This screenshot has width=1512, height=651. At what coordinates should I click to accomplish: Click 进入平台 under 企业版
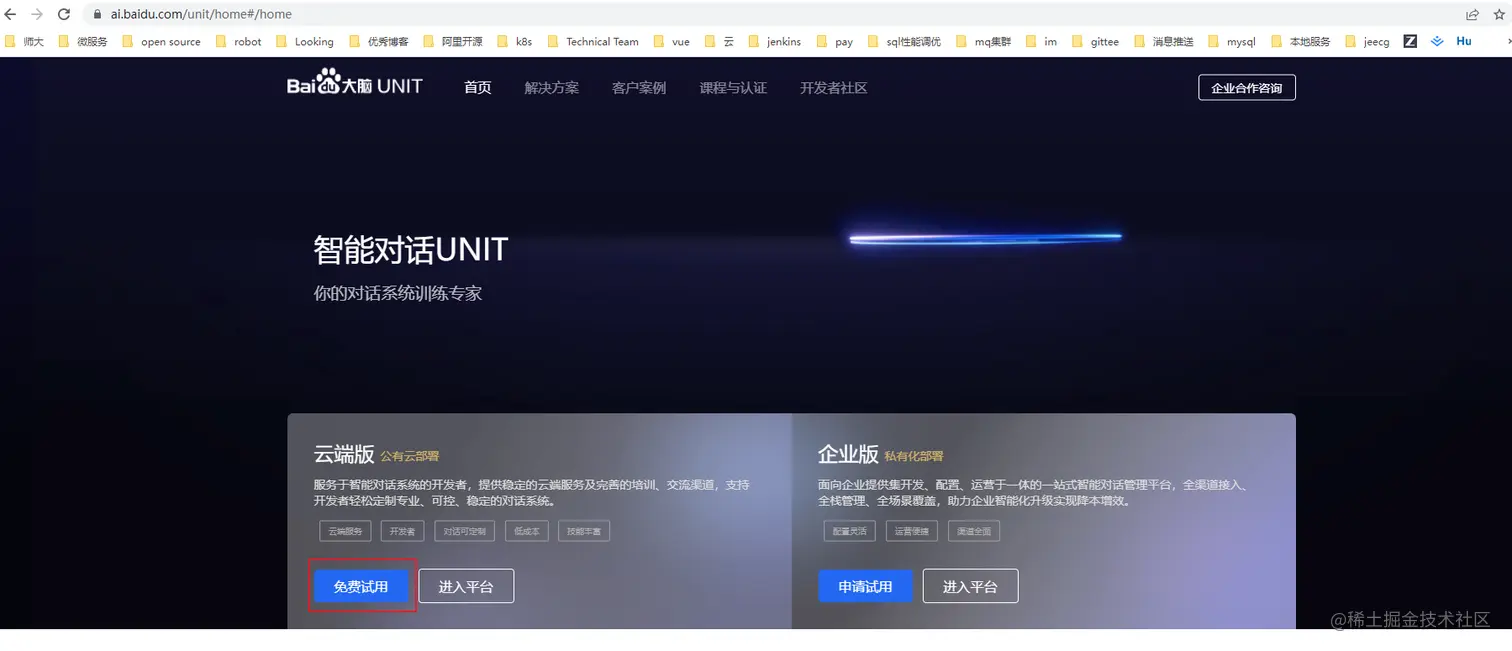(x=970, y=587)
